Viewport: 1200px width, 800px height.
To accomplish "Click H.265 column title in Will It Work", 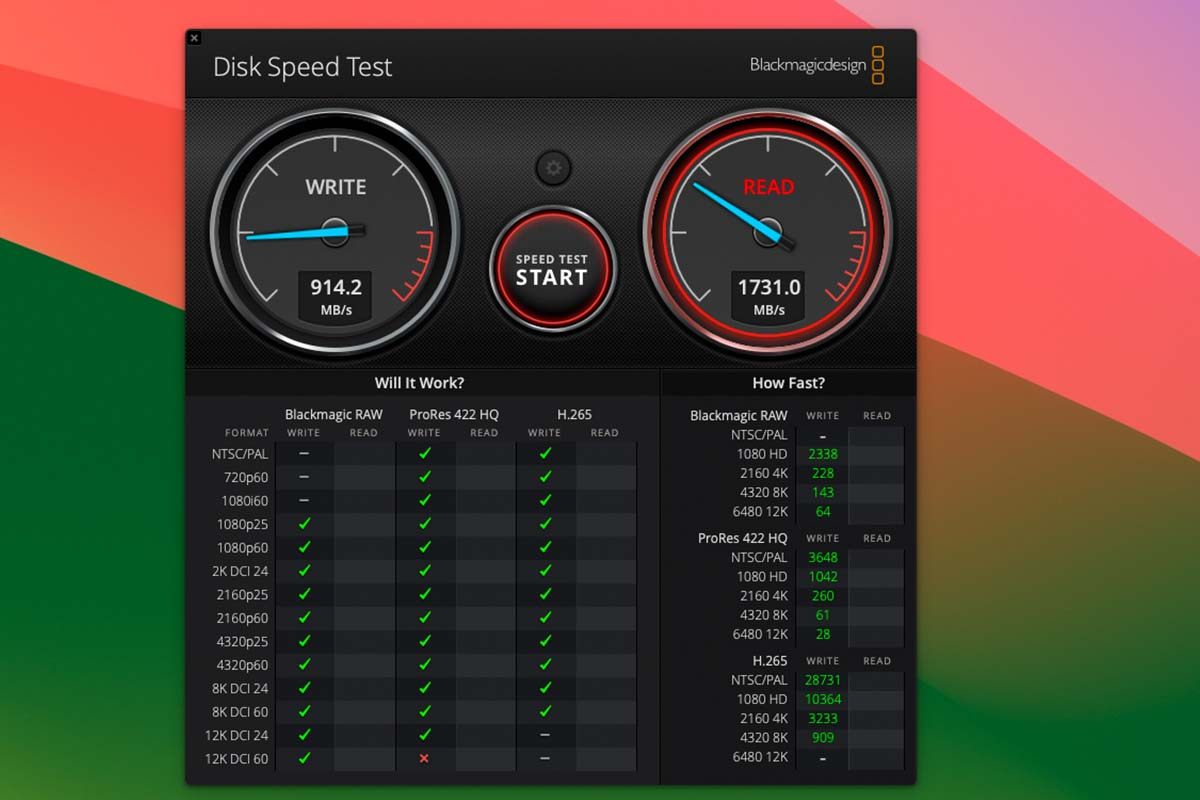I will point(575,414).
